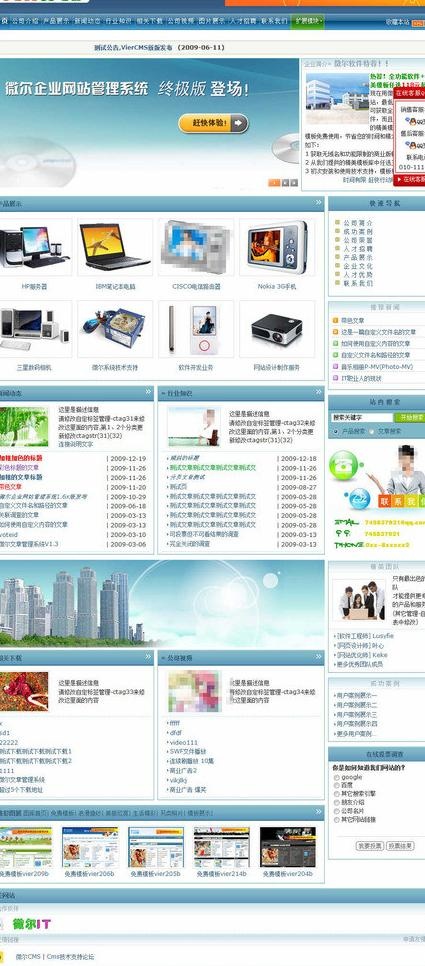Open the IBM笔记本电脑 laptop image
Screen dimensions: 425x966
click(x=115, y=248)
